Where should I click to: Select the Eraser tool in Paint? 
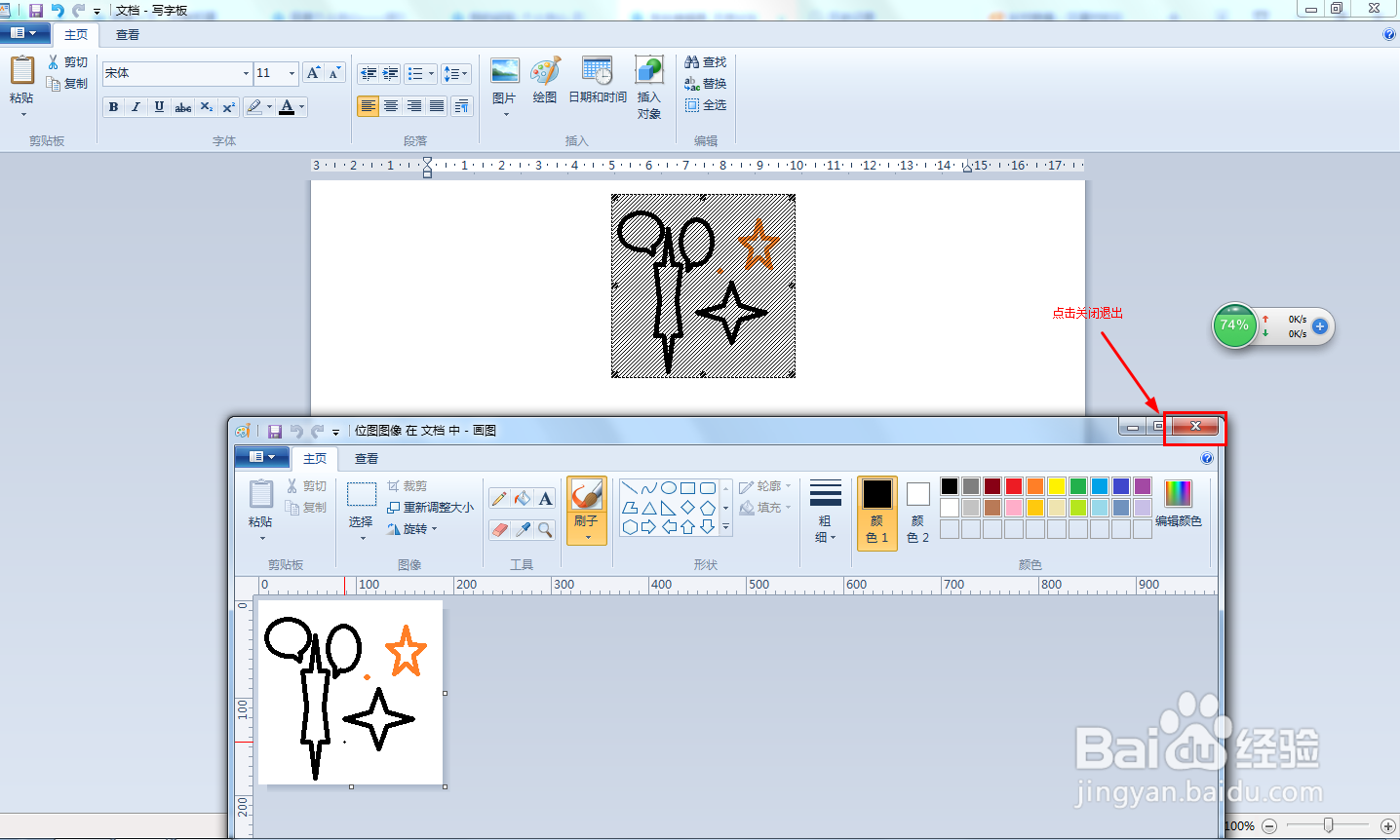499,529
